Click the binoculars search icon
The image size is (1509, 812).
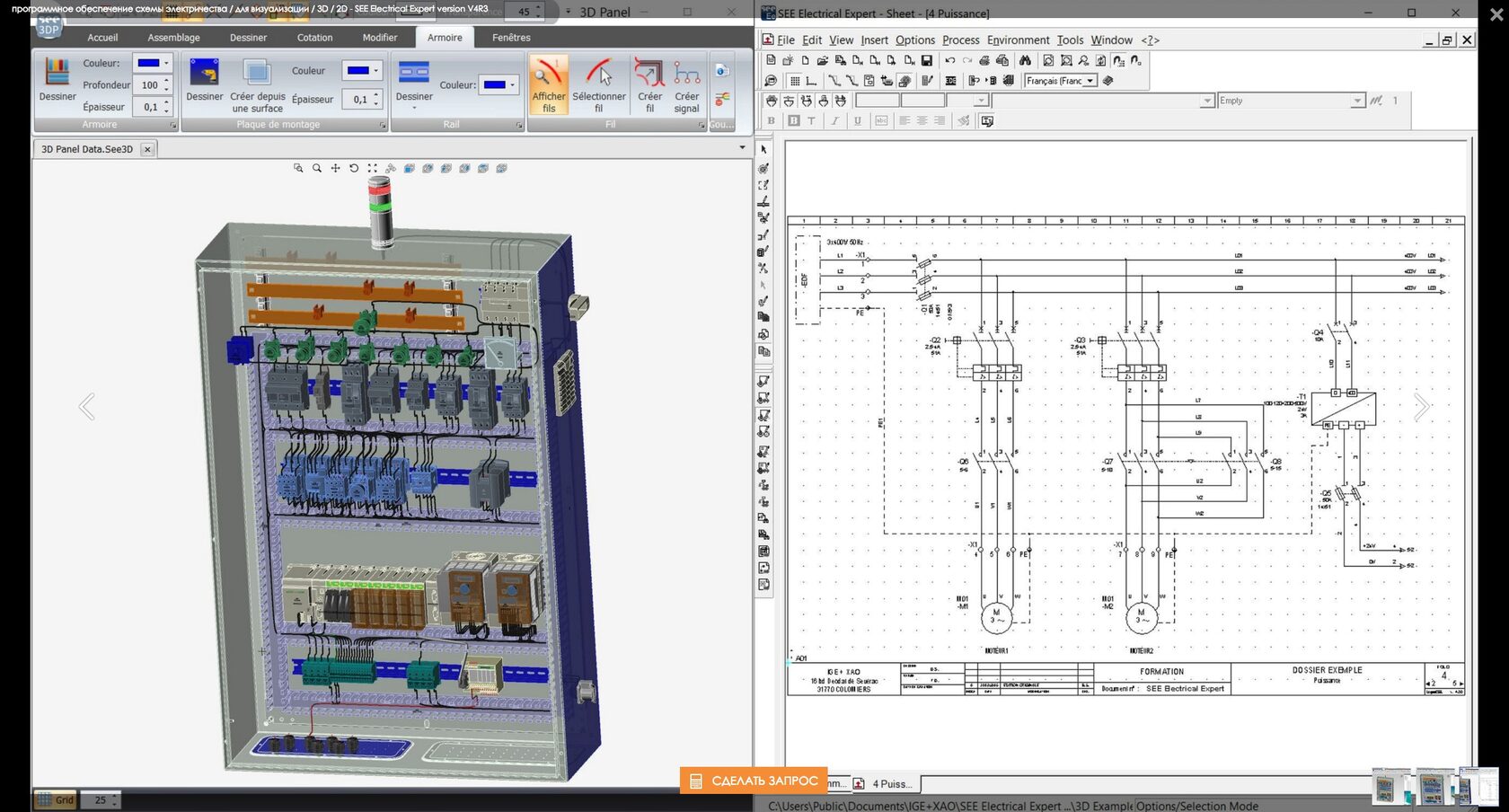[1025, 61]
